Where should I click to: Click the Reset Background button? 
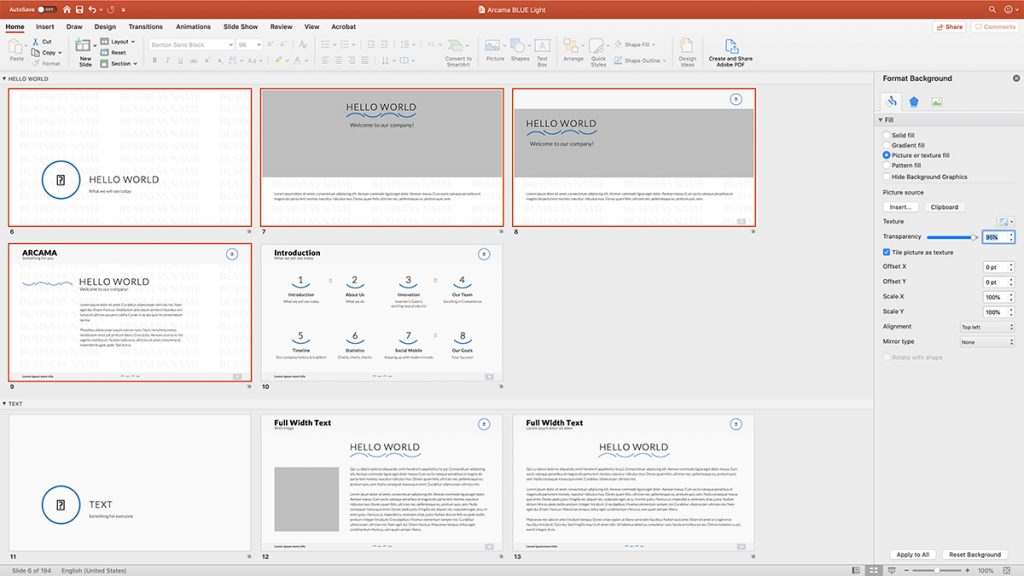tap(974, 554)
